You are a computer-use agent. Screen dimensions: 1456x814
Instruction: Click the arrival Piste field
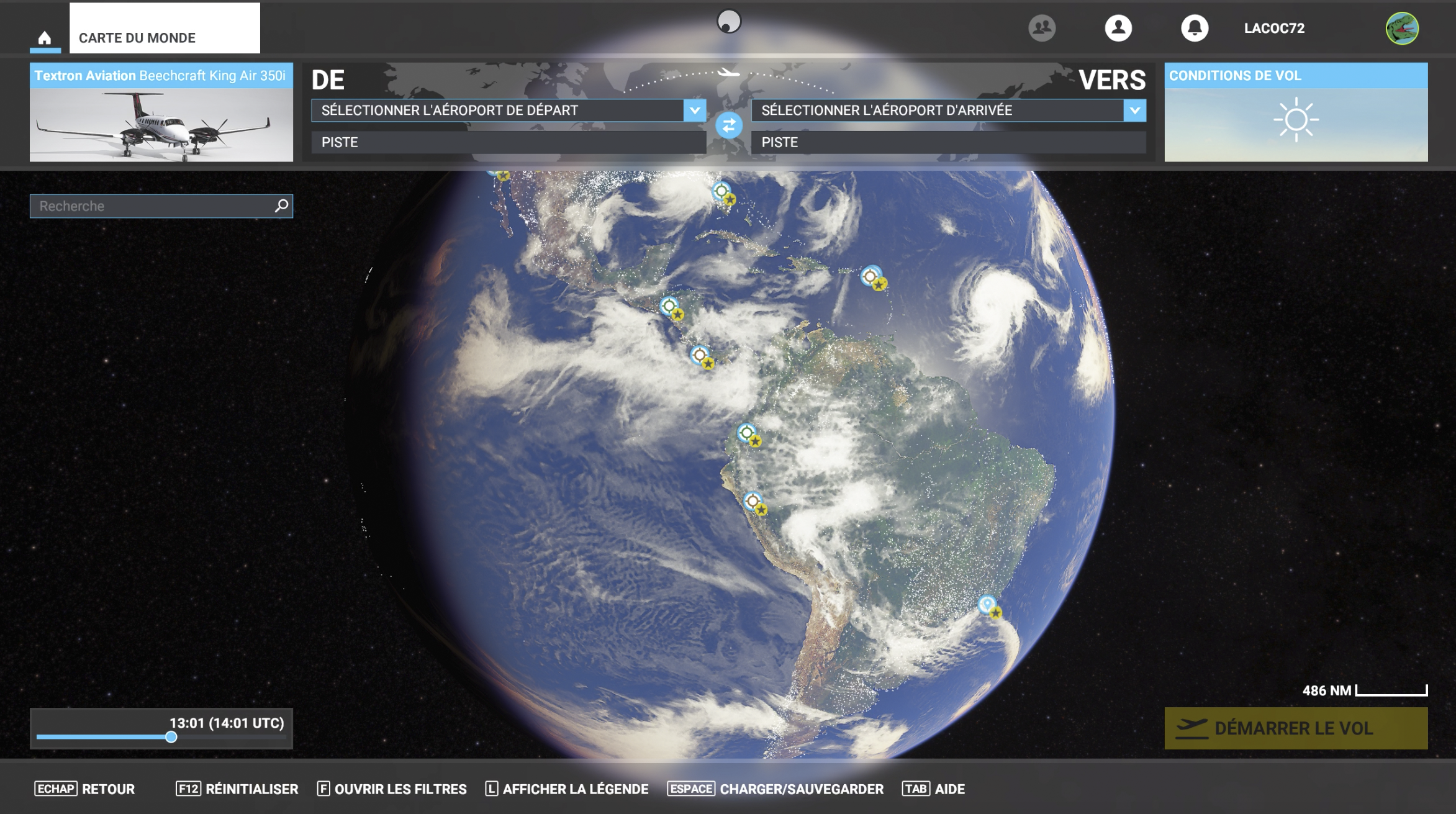tap(949, 142)
